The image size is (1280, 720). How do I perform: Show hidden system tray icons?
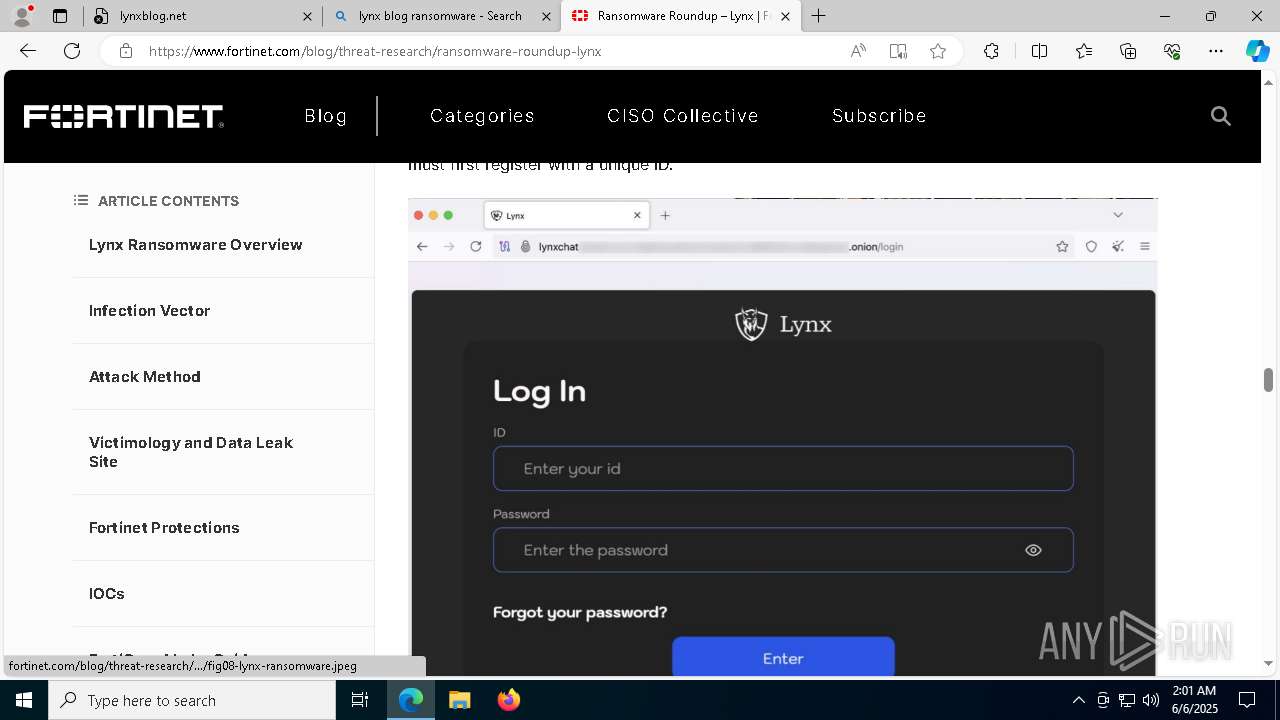click(1078, 700)
